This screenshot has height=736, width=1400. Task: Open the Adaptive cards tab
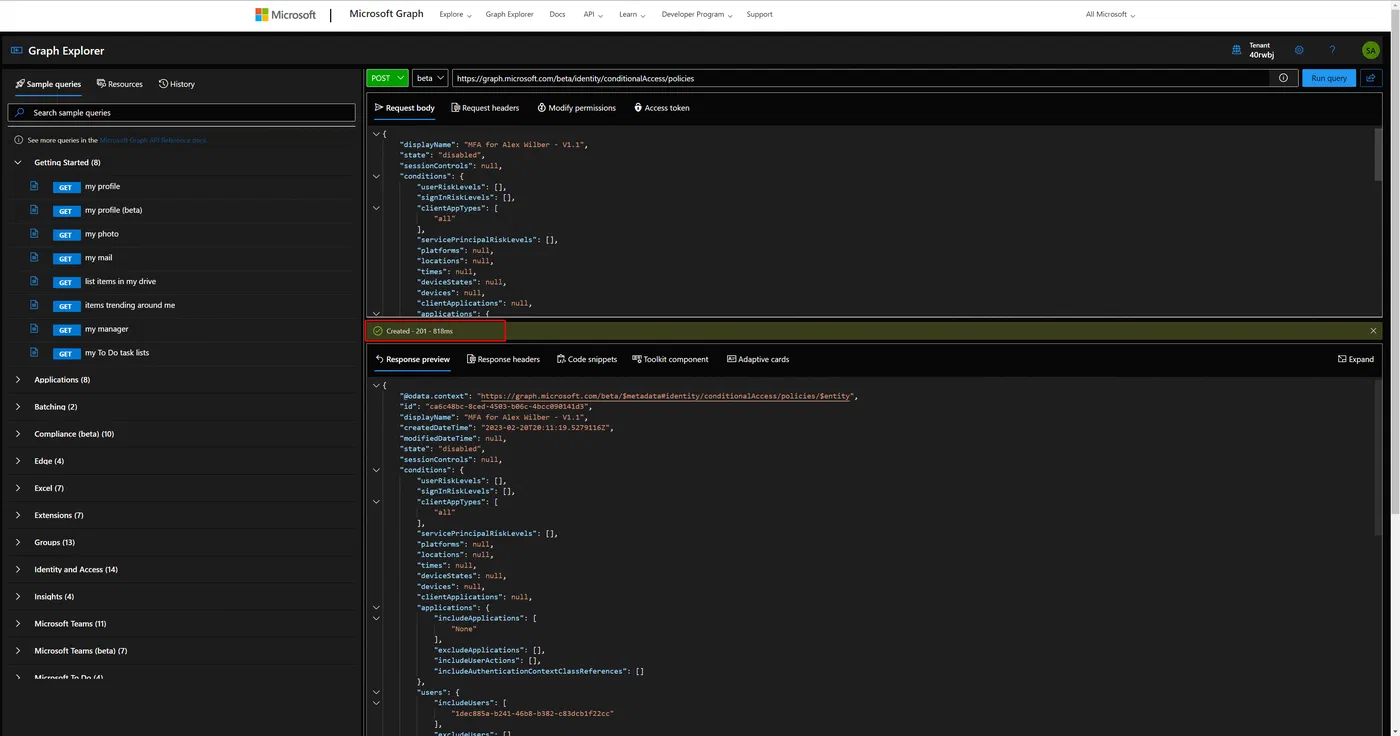(x=758, y=359)
